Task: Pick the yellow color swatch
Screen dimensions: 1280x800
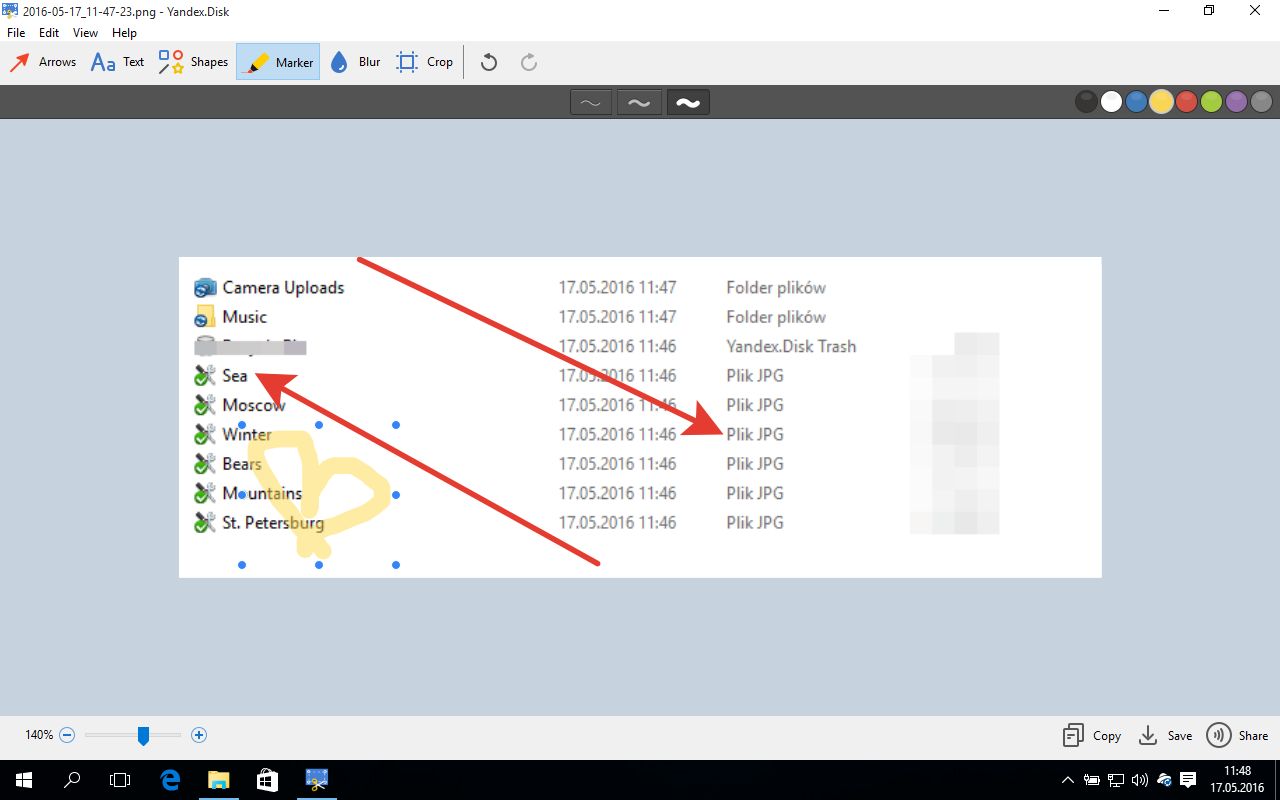Action: [1161, 102]
